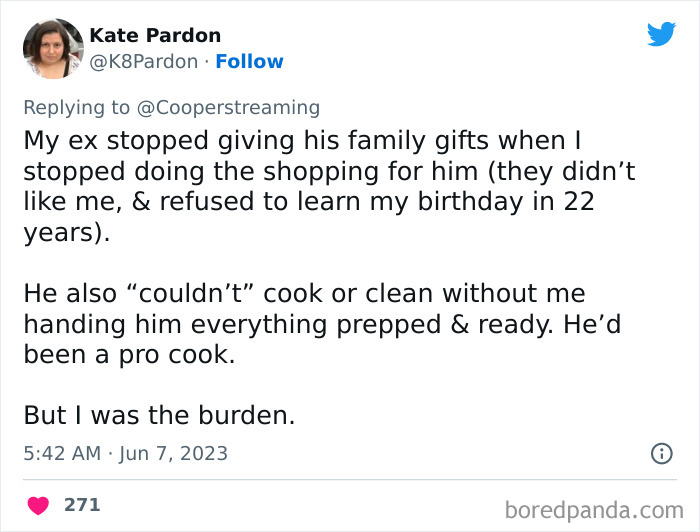Click the Twitter bird logo
The height and width of the screenshot is (532, 700).
pyautogui.click(x=661, y=34)
